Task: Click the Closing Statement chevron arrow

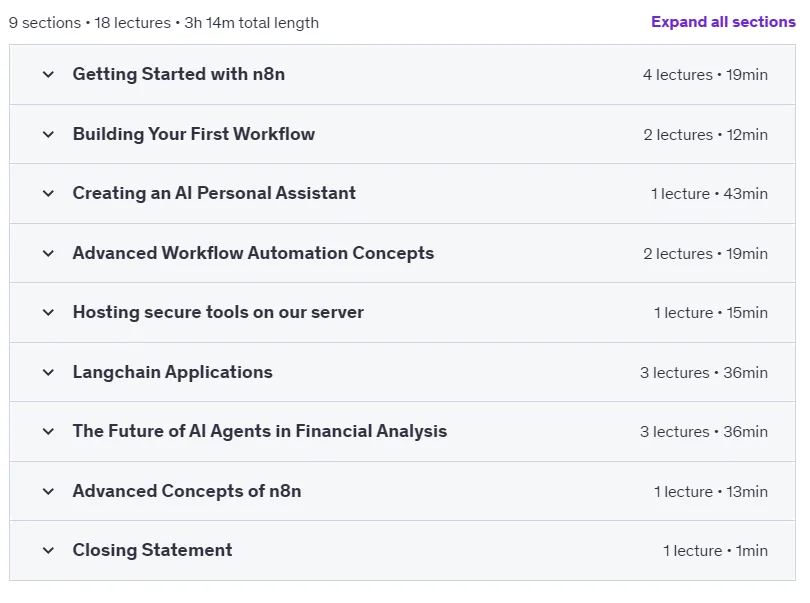Action: [x=48, y=550]
